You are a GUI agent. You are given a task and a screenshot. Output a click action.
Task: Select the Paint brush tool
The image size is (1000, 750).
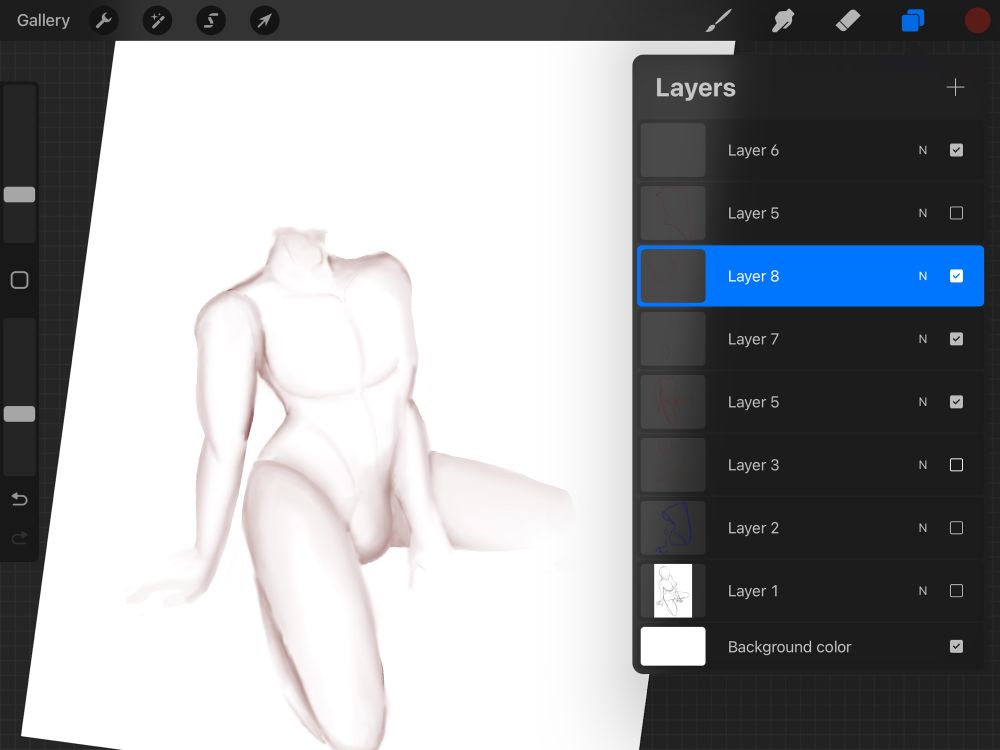click(x=718, y=20)
